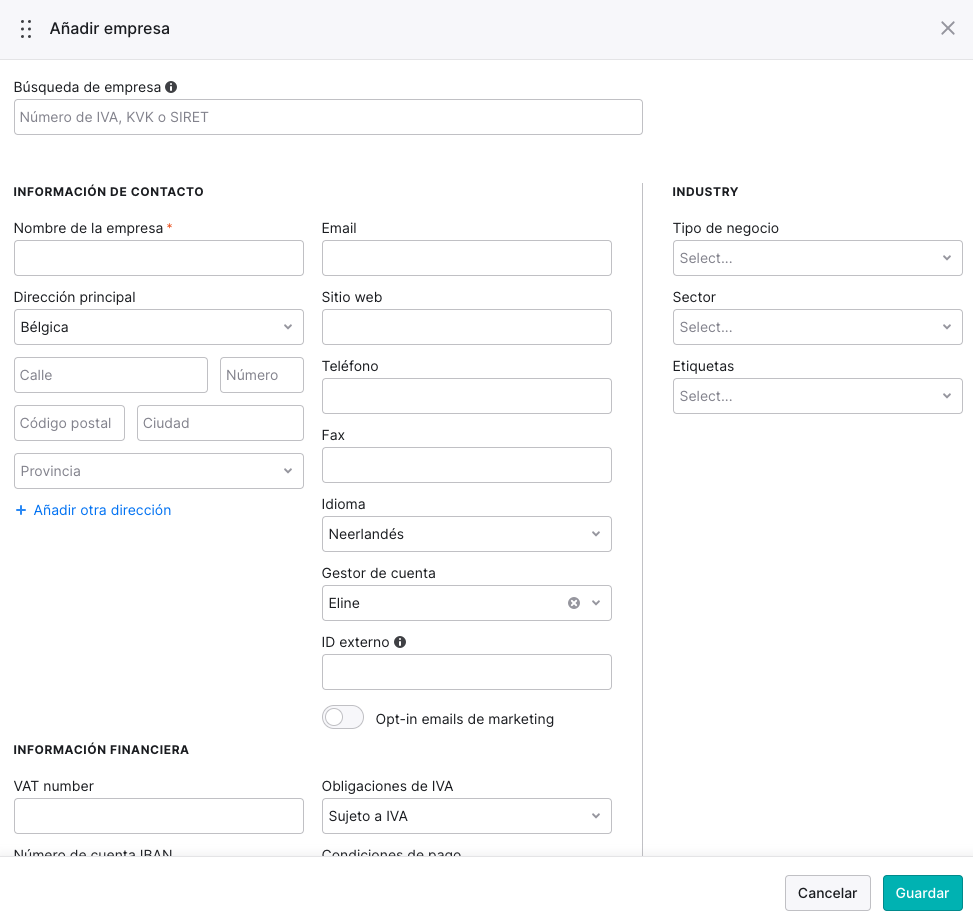The image size is (973, 920).
Task: Click the Añadir otra dirección link
Action: (102, 510)
